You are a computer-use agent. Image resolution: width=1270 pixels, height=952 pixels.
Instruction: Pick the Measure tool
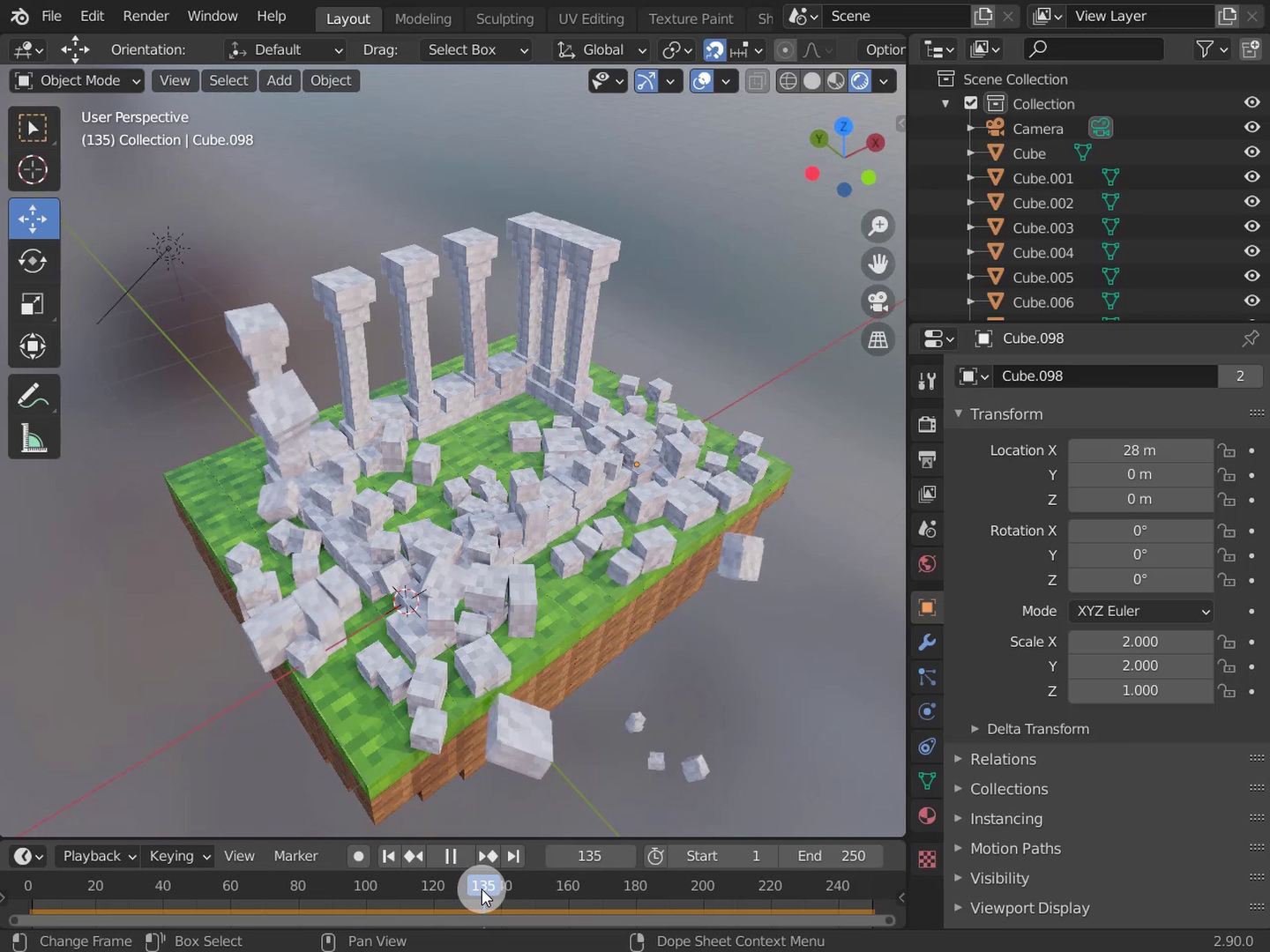33,438
